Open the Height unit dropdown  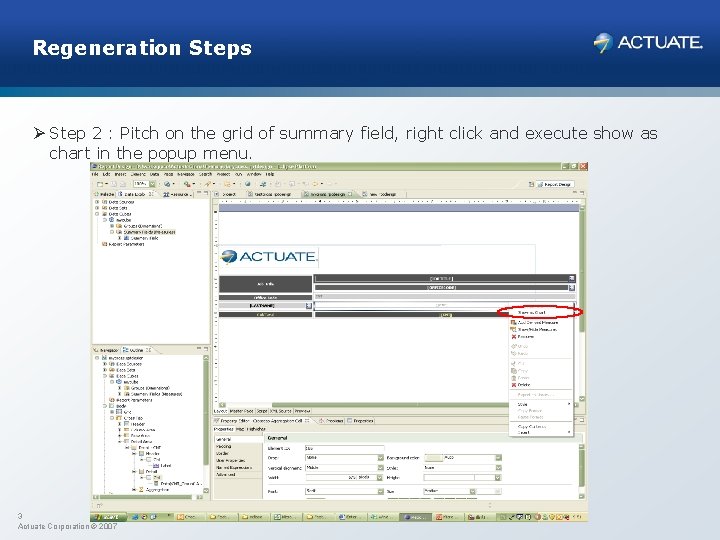497,478
